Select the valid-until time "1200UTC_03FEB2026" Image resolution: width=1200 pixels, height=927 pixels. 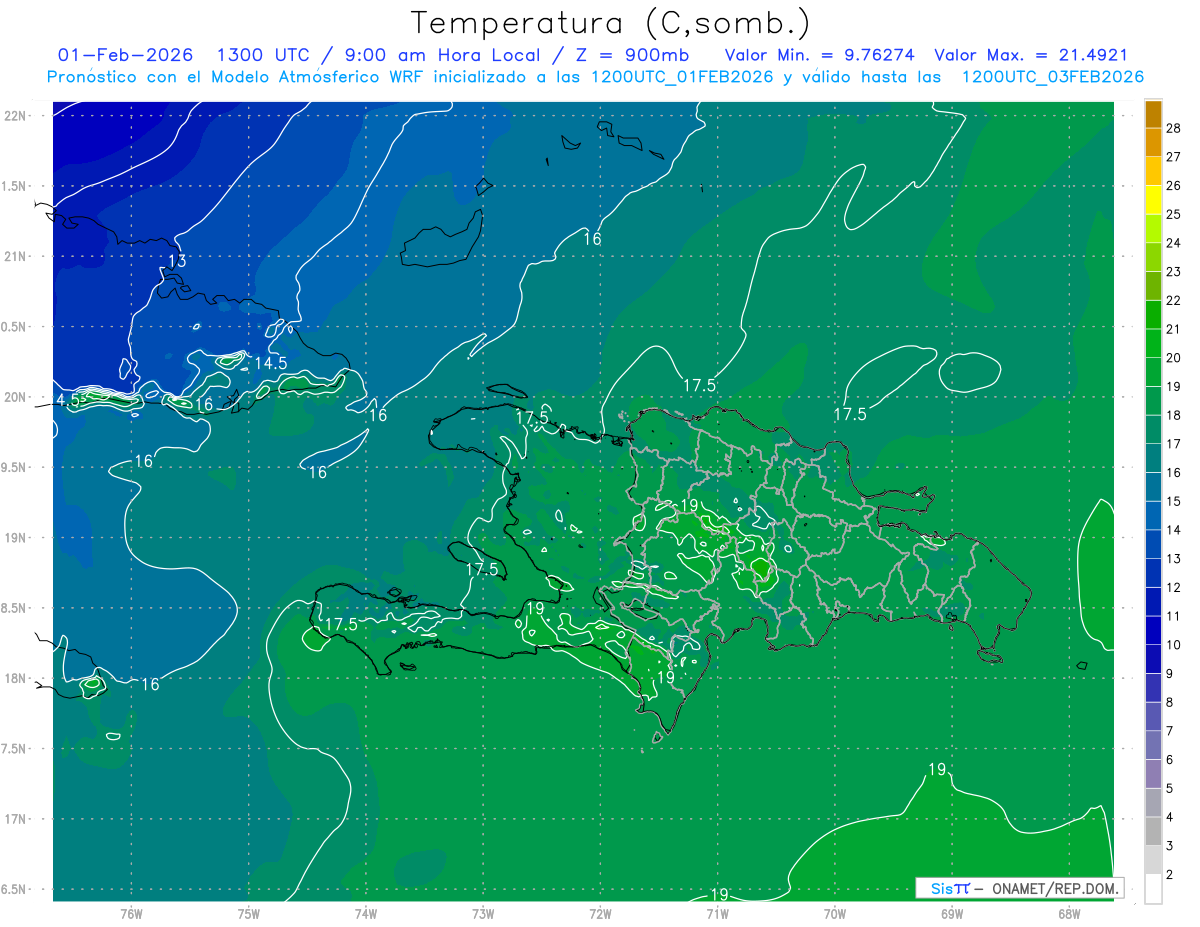tap(1052, 77)
